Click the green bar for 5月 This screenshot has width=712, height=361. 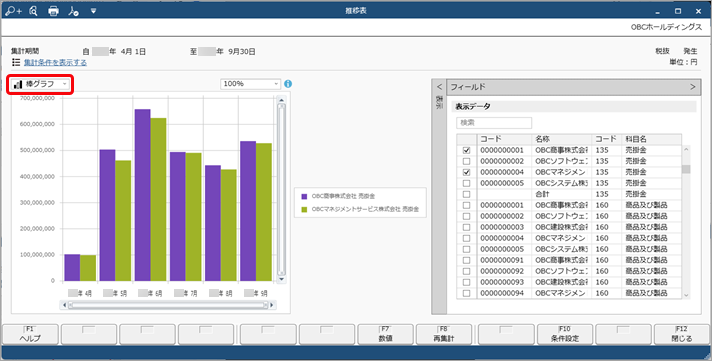tap(123, 220)
